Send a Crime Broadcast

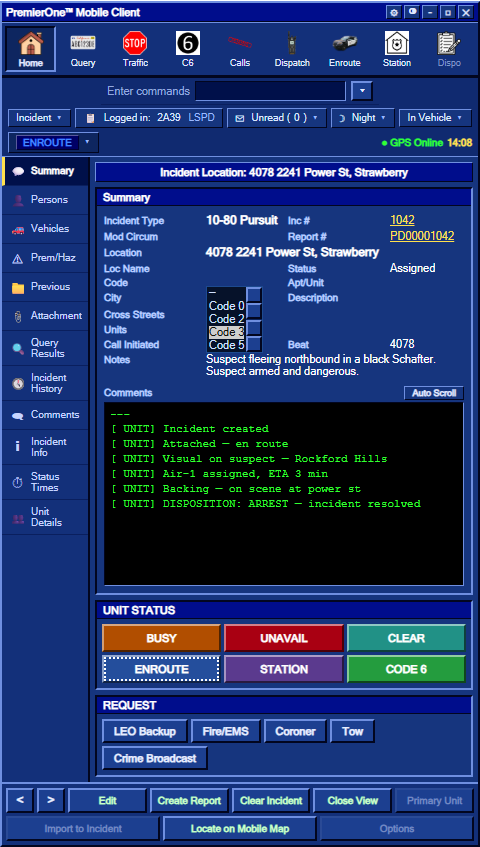tap(155, 758)
